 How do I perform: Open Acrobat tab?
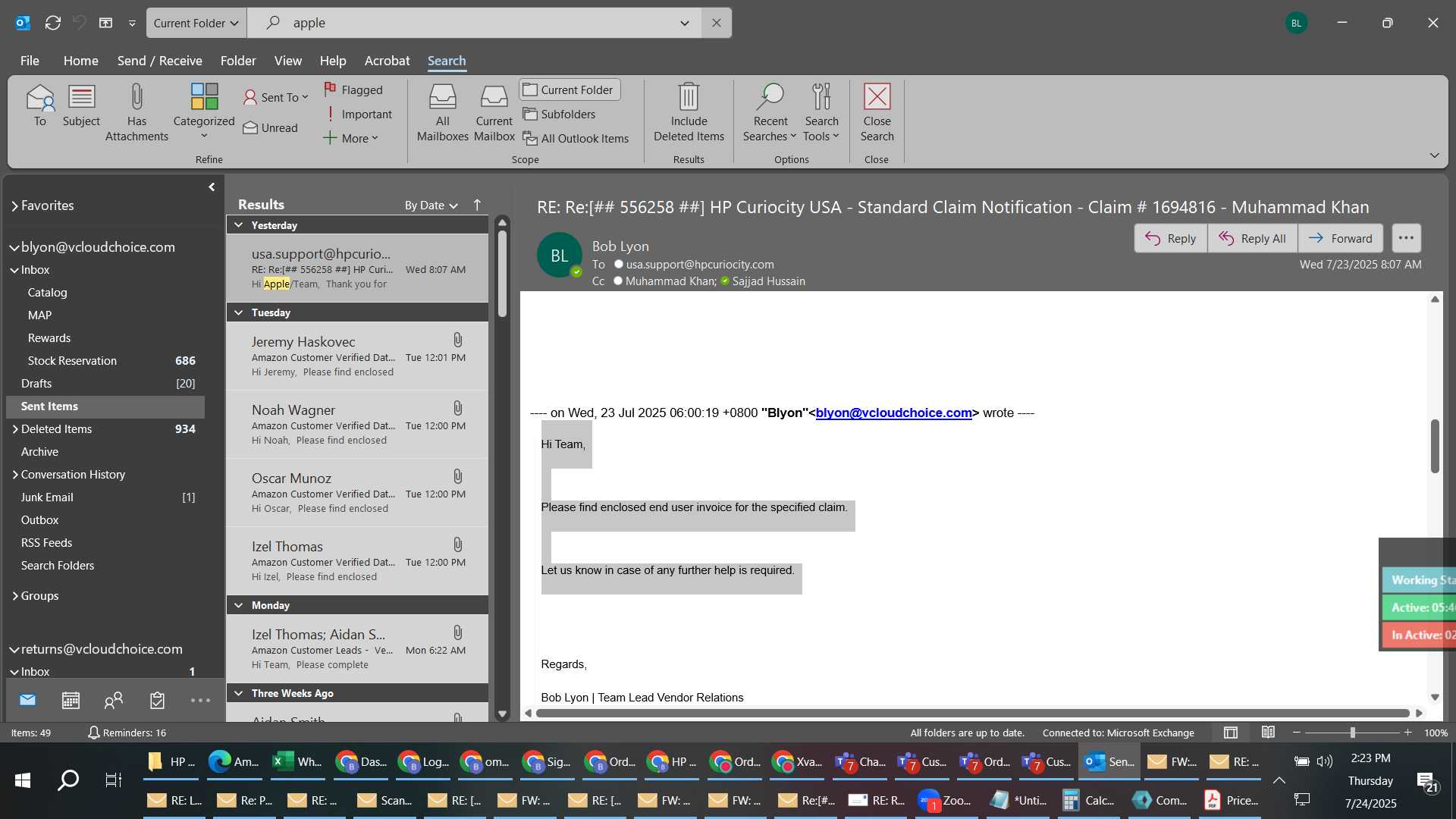point(387,61)
